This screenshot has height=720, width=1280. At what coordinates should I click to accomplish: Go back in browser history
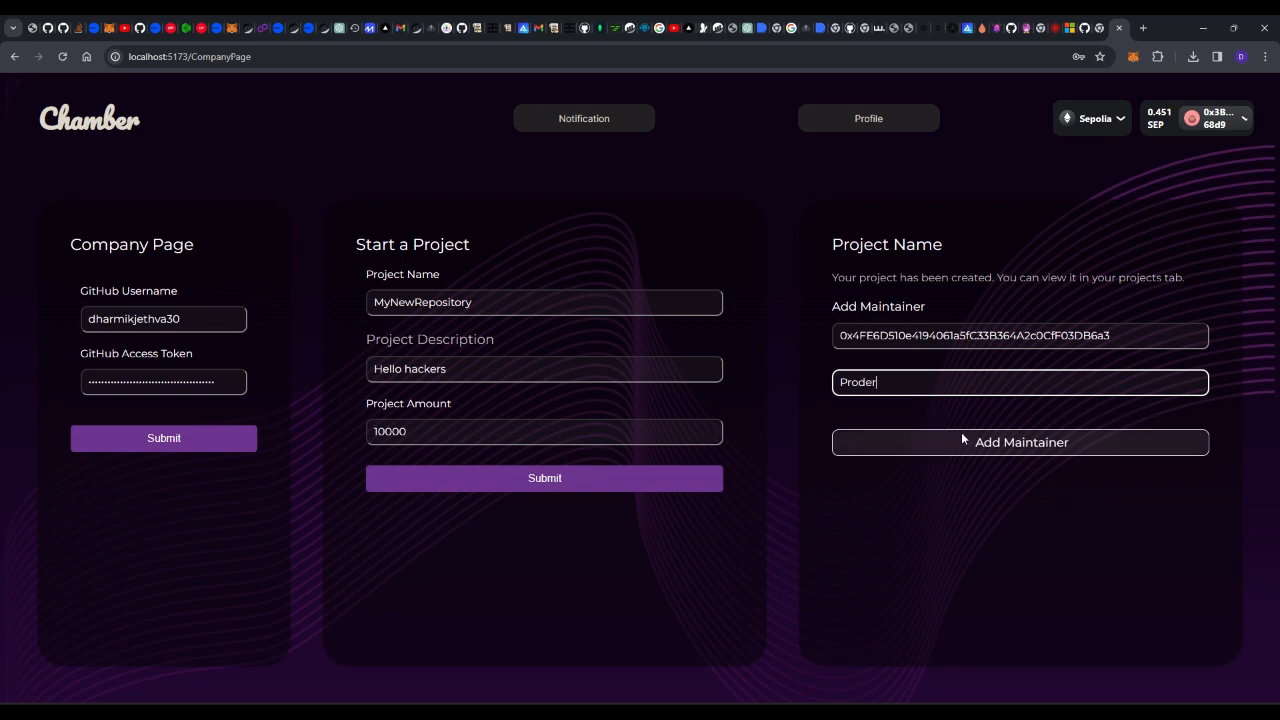coord(15,57)
